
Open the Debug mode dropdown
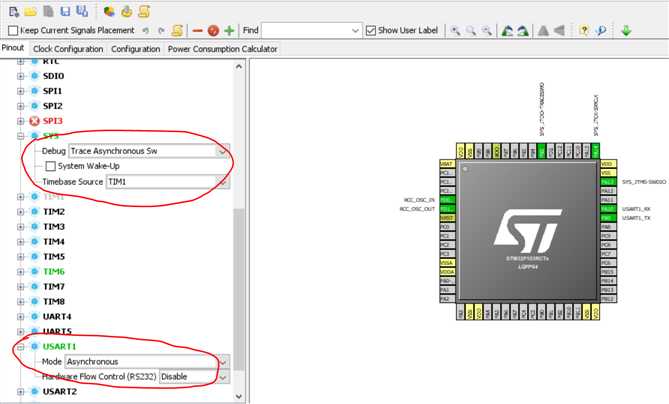click(x=222, y=151)
